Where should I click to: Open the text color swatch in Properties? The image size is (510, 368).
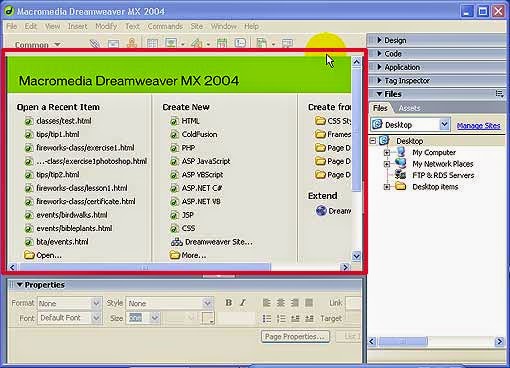point(207,318)
